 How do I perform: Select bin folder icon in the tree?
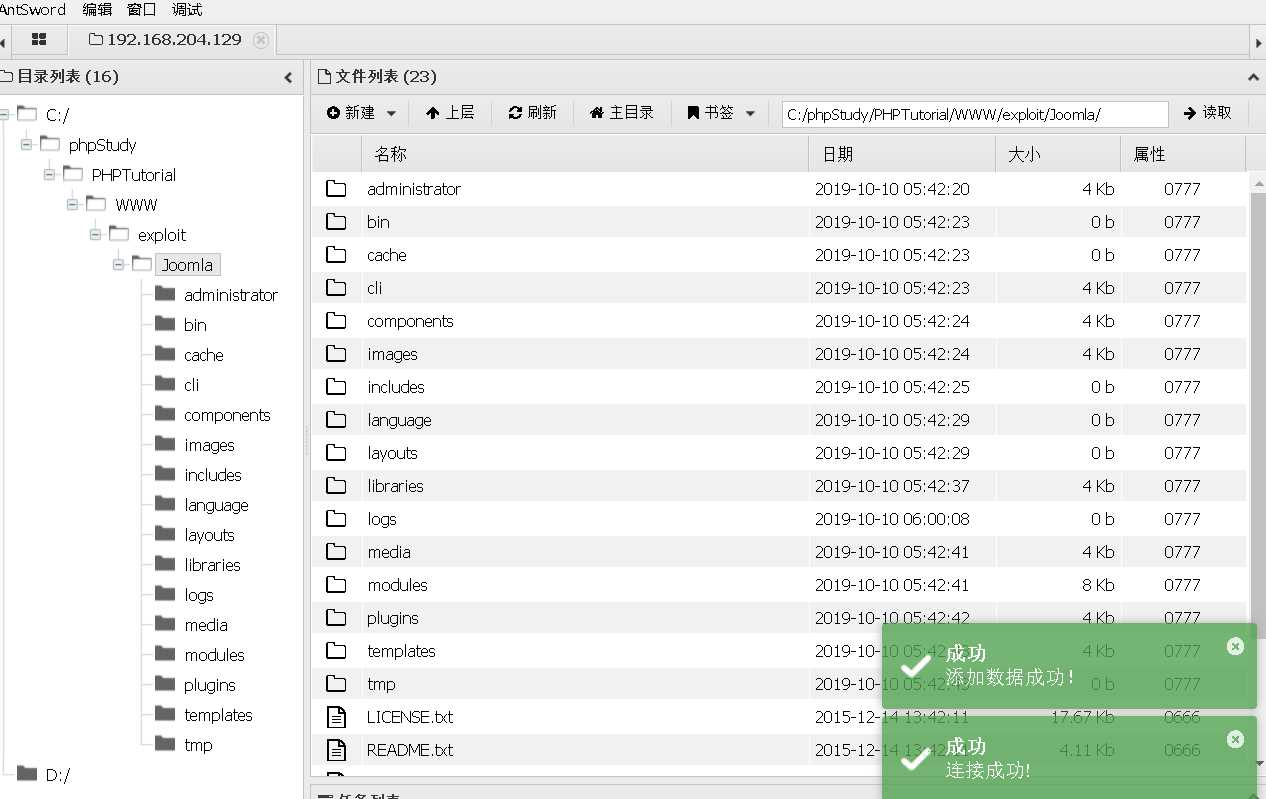pos(165,324)
